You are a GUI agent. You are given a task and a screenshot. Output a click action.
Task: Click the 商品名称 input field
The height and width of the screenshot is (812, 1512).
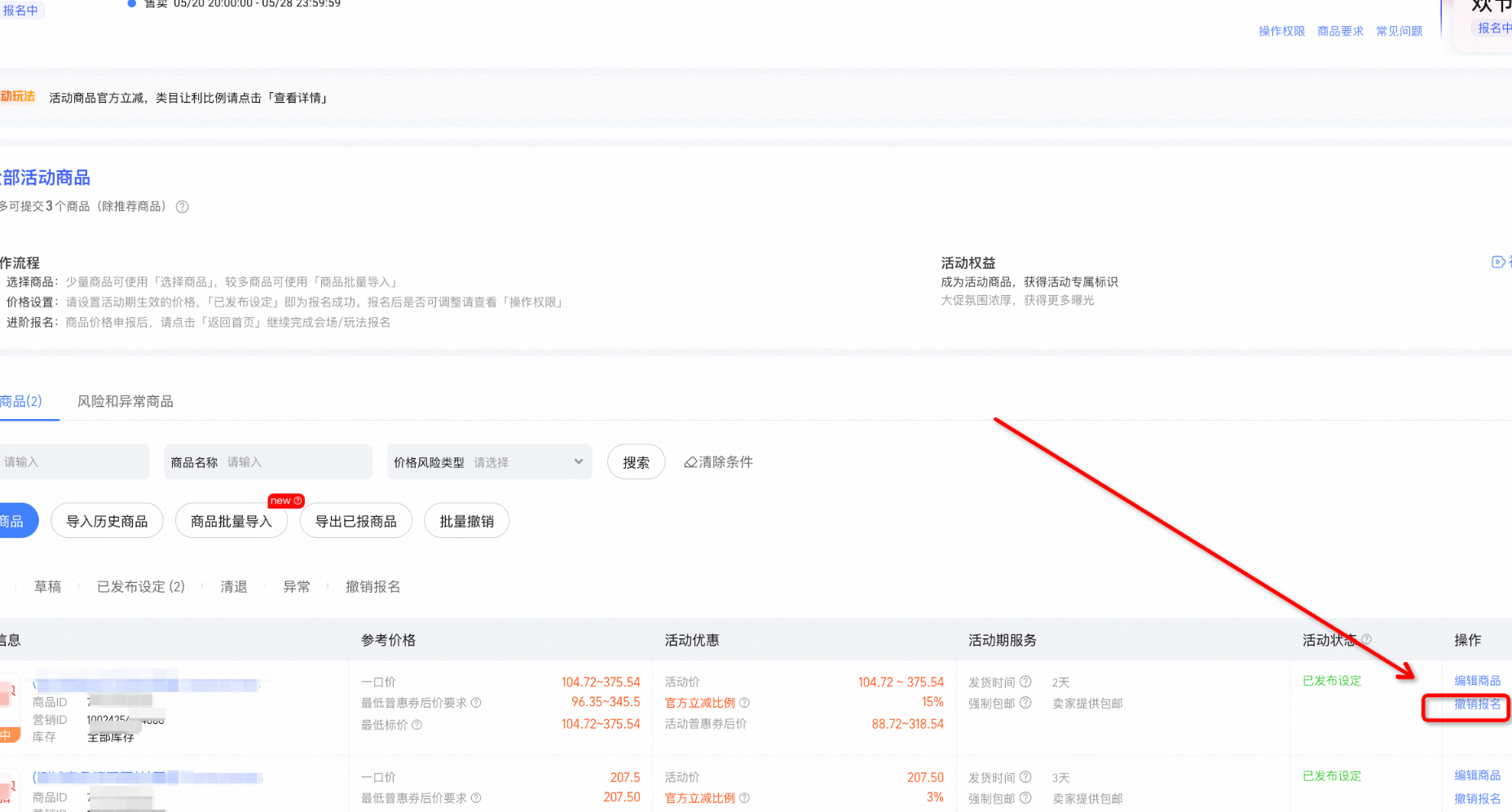coord(268,462)
